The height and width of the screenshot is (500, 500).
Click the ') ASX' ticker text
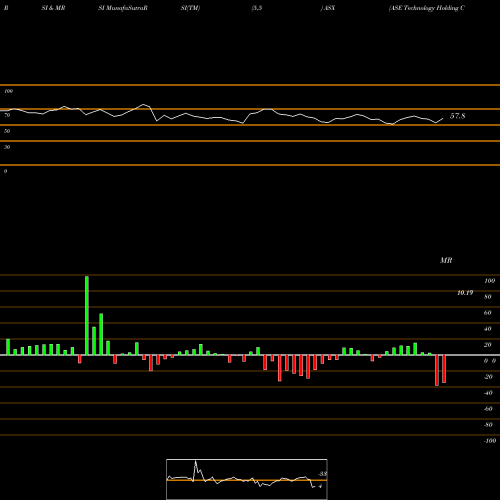pos(328,8)
